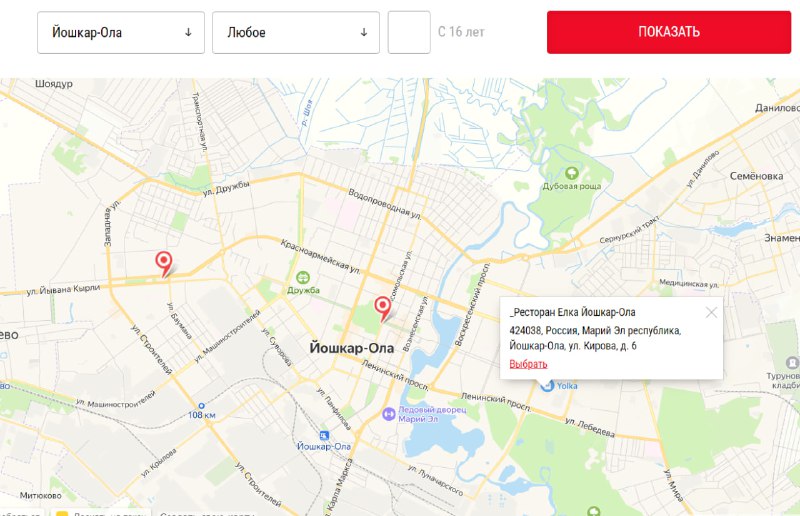Click the Yolka place marker on the map
Screen dimensions: 800x516
(x=547, y=386)
